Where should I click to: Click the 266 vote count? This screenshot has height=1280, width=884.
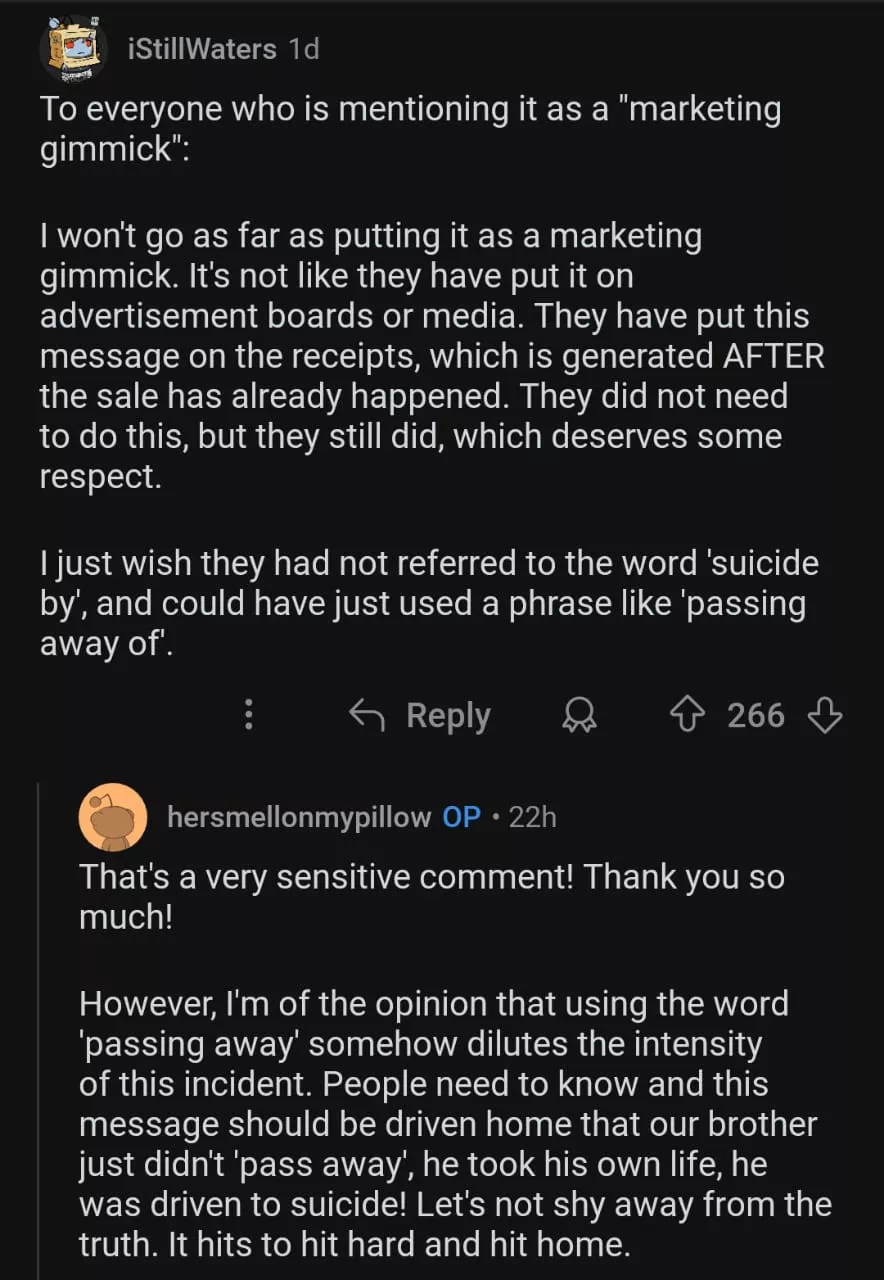pyautogui.click(x=755, y=715)
